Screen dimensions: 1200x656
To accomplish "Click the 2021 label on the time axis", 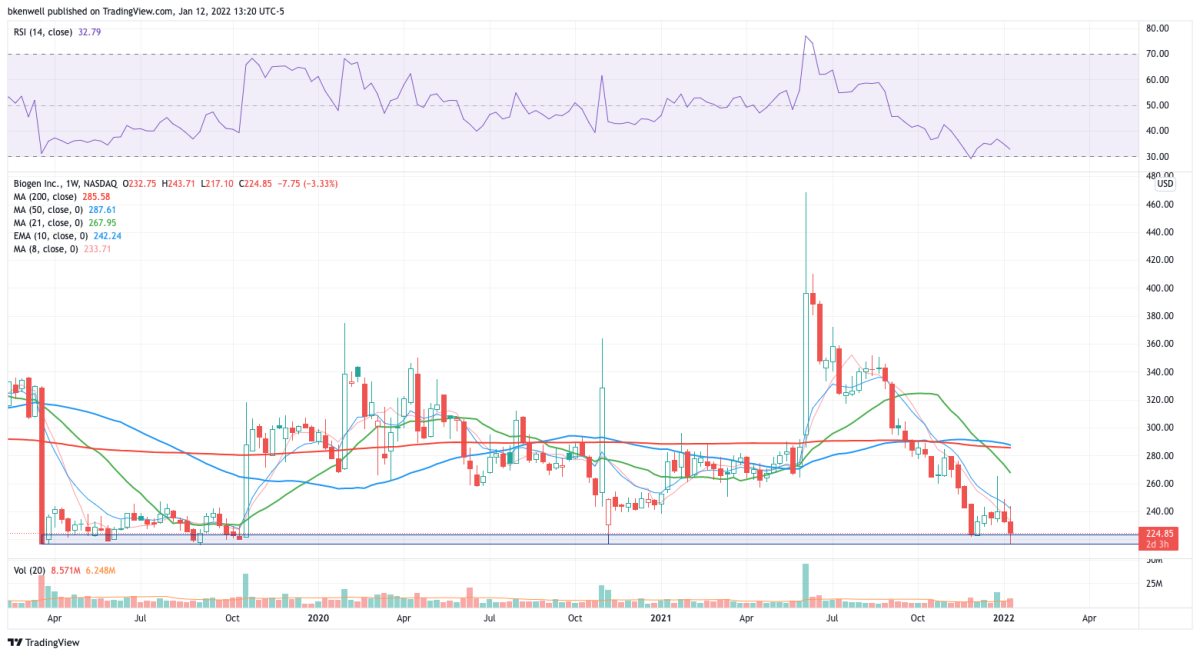I will pyautogui.click(x=659, y=619).
